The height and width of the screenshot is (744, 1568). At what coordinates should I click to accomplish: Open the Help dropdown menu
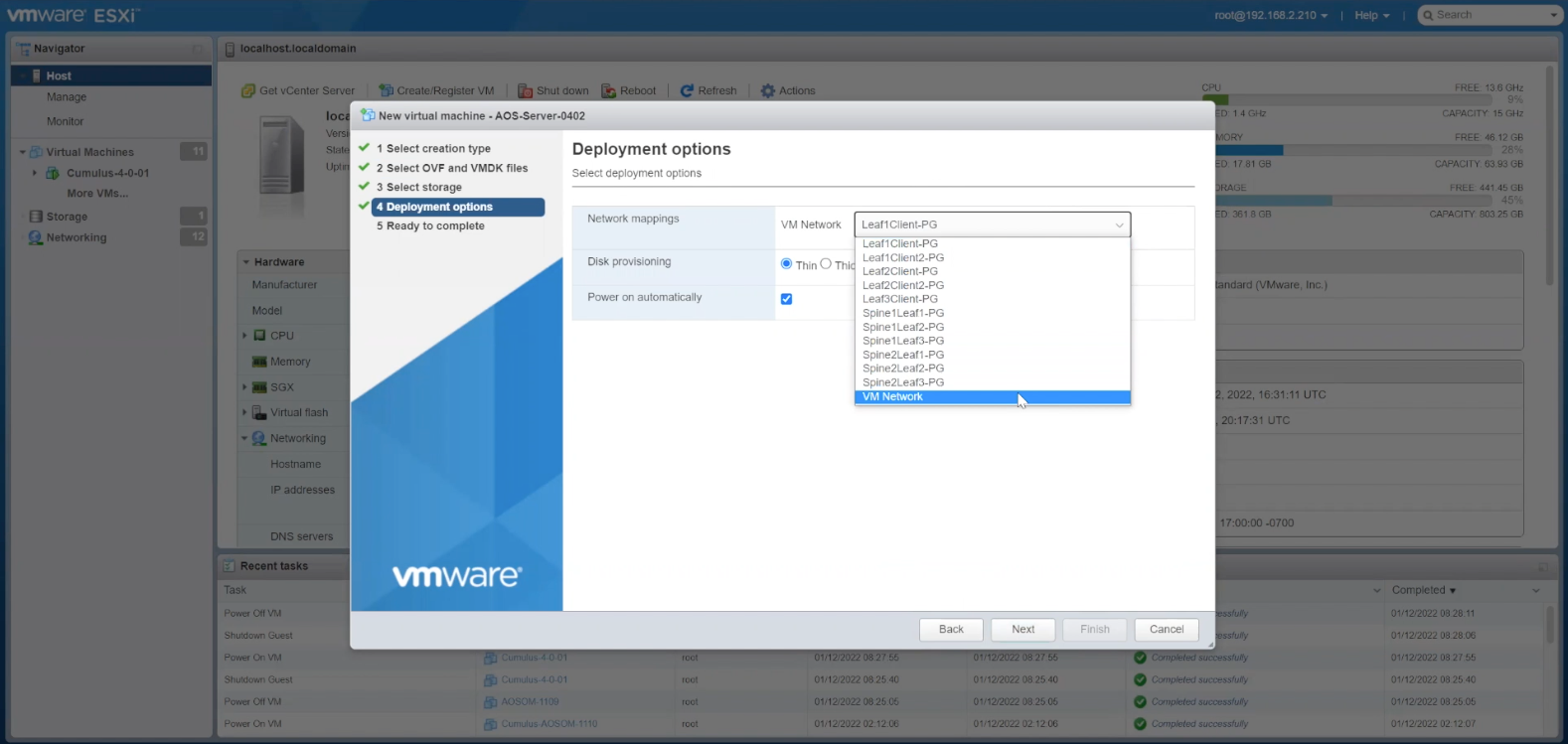[1372, 15]
